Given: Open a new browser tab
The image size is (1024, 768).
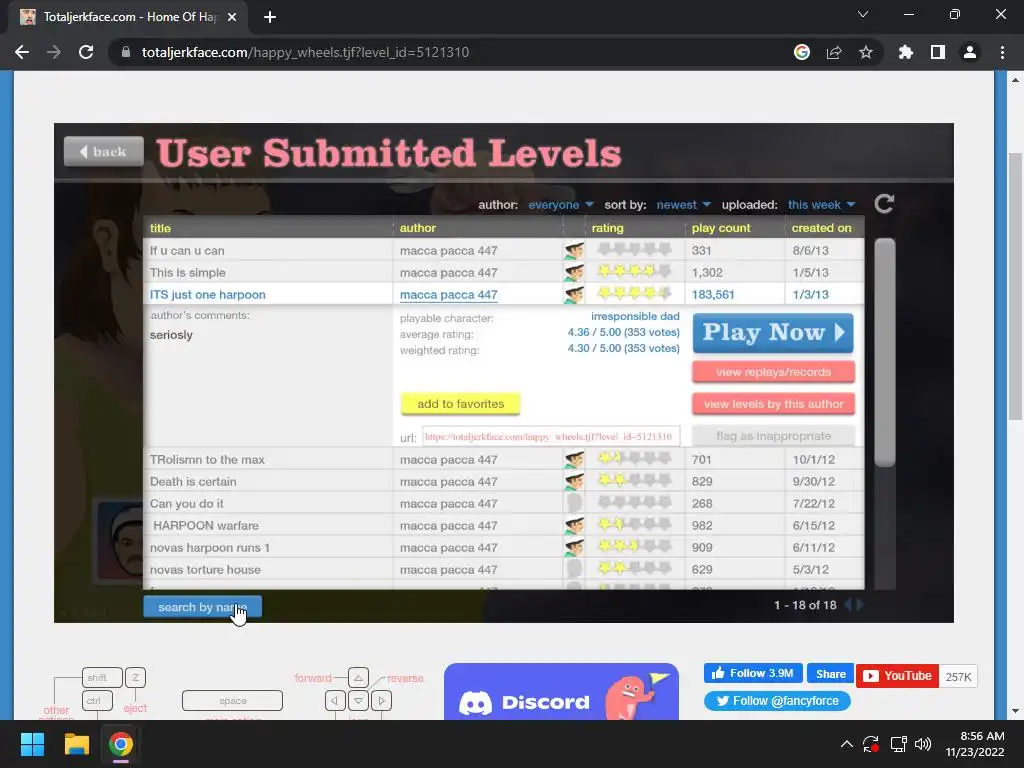Looking at the screenshot, I should coord(270,17).
